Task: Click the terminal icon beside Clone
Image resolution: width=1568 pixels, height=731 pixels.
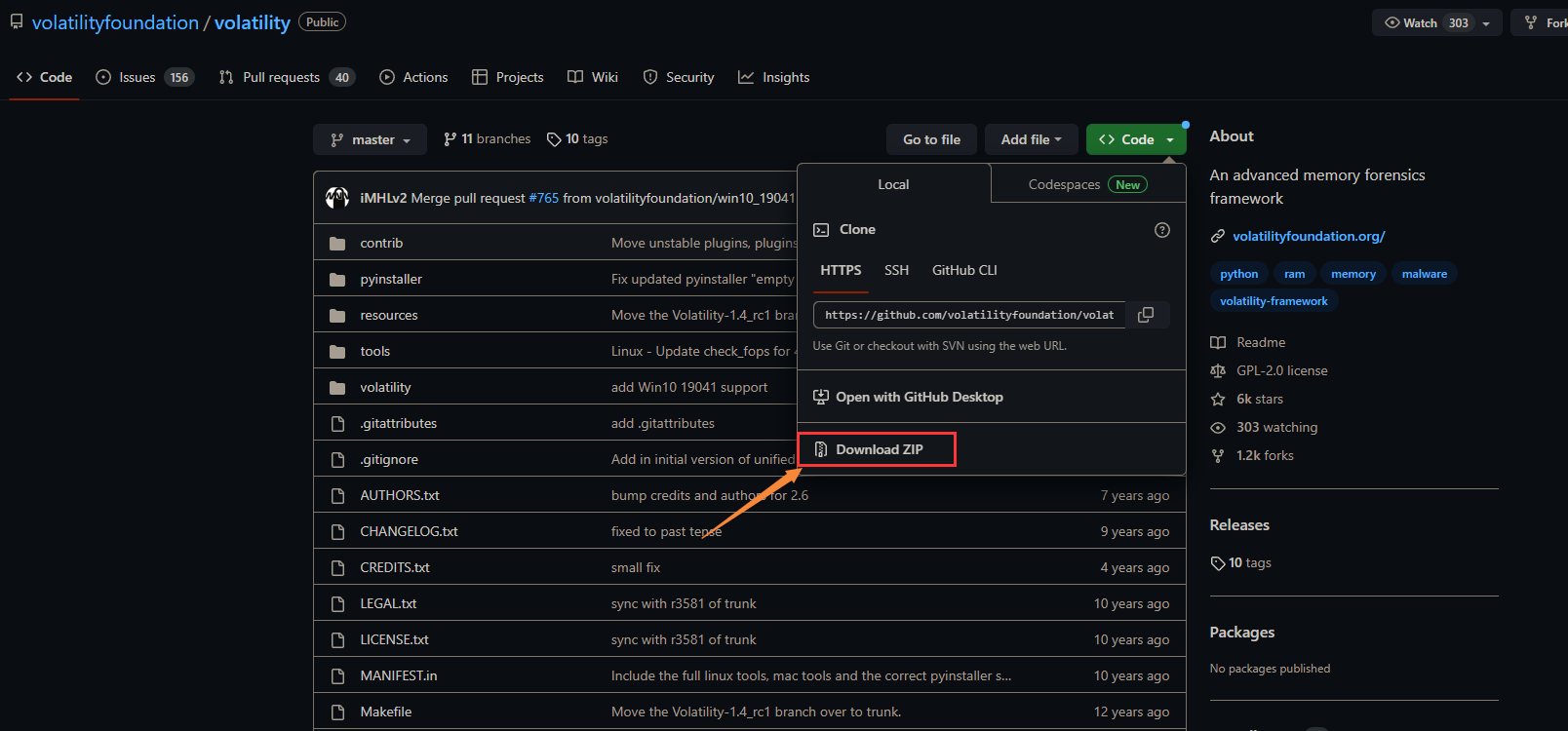Action: [821, 230]
